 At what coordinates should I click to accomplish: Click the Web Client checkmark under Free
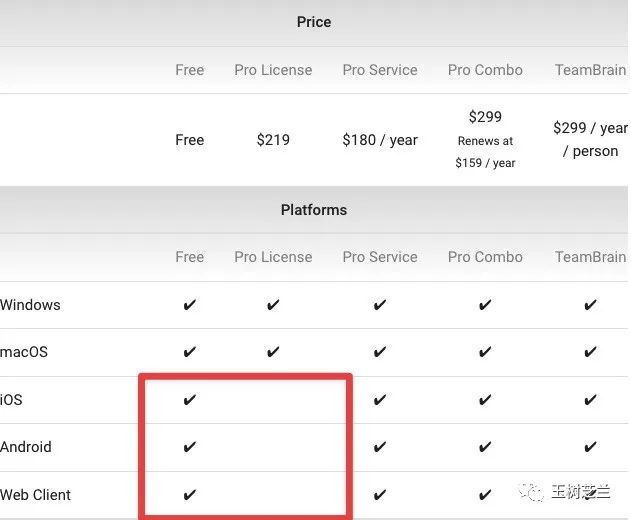pos(190,495)
